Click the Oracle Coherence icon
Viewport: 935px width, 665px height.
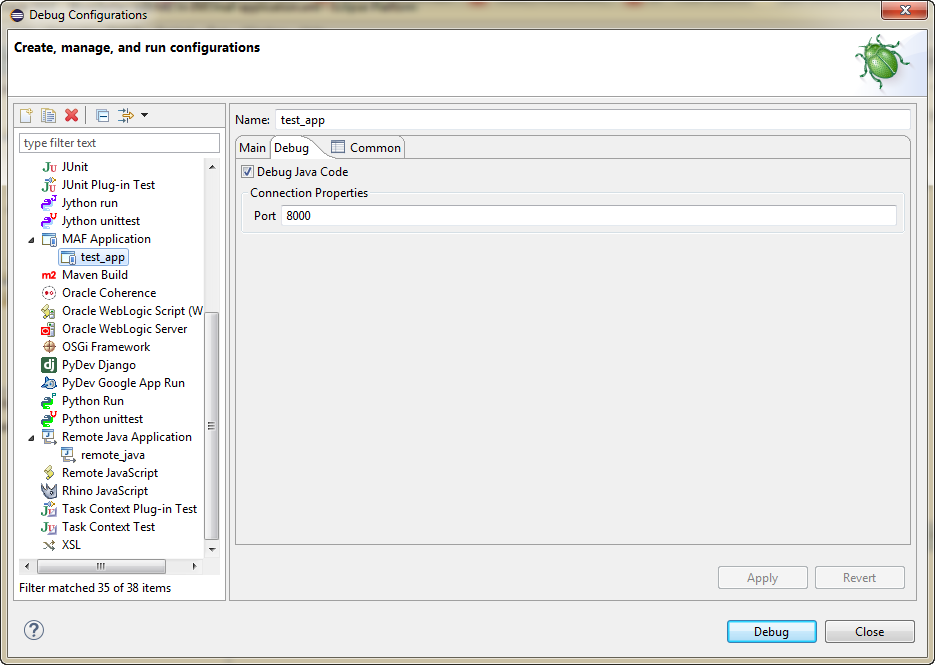click(49, 293)
